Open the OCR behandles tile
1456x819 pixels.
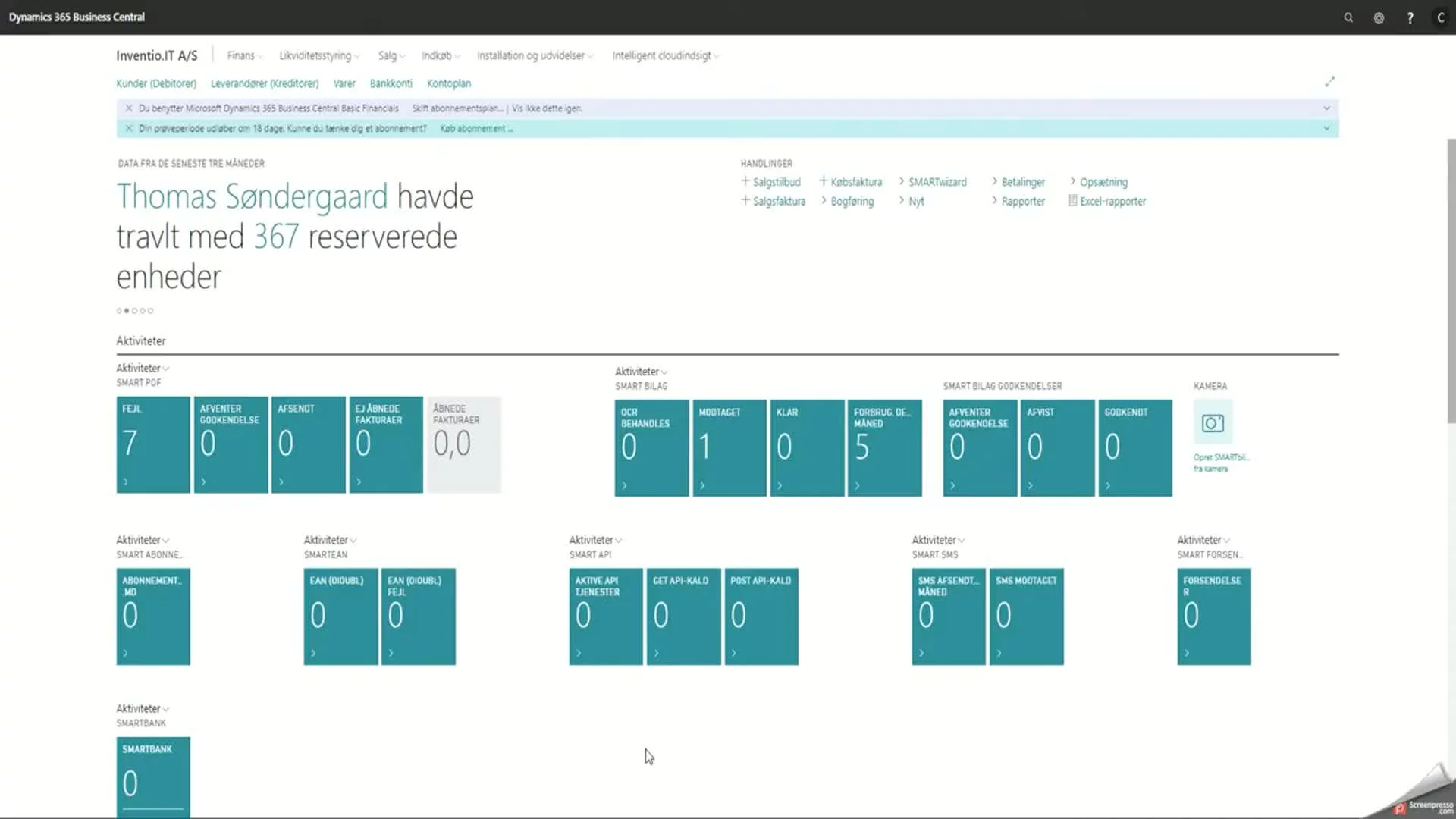(x=652, y=448)
